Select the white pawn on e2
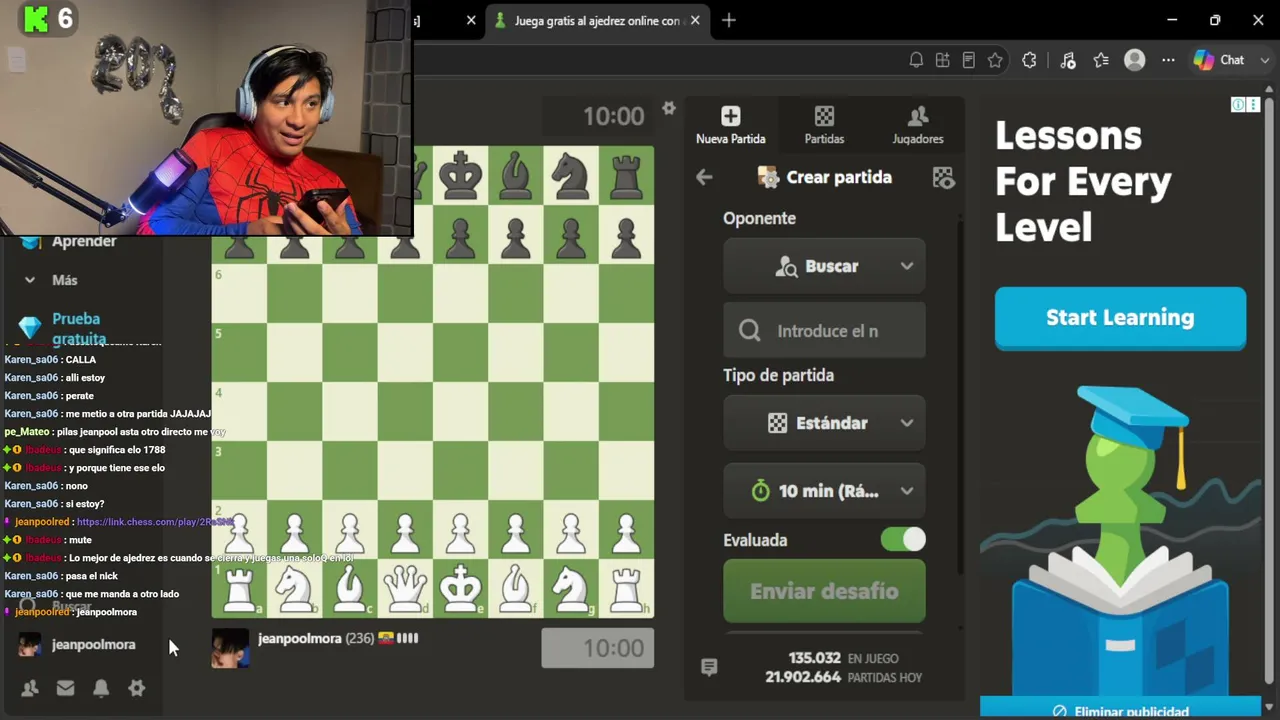The width and height of the screenshot is (1280, 720). pyautogui.click(x=460, y=534)
